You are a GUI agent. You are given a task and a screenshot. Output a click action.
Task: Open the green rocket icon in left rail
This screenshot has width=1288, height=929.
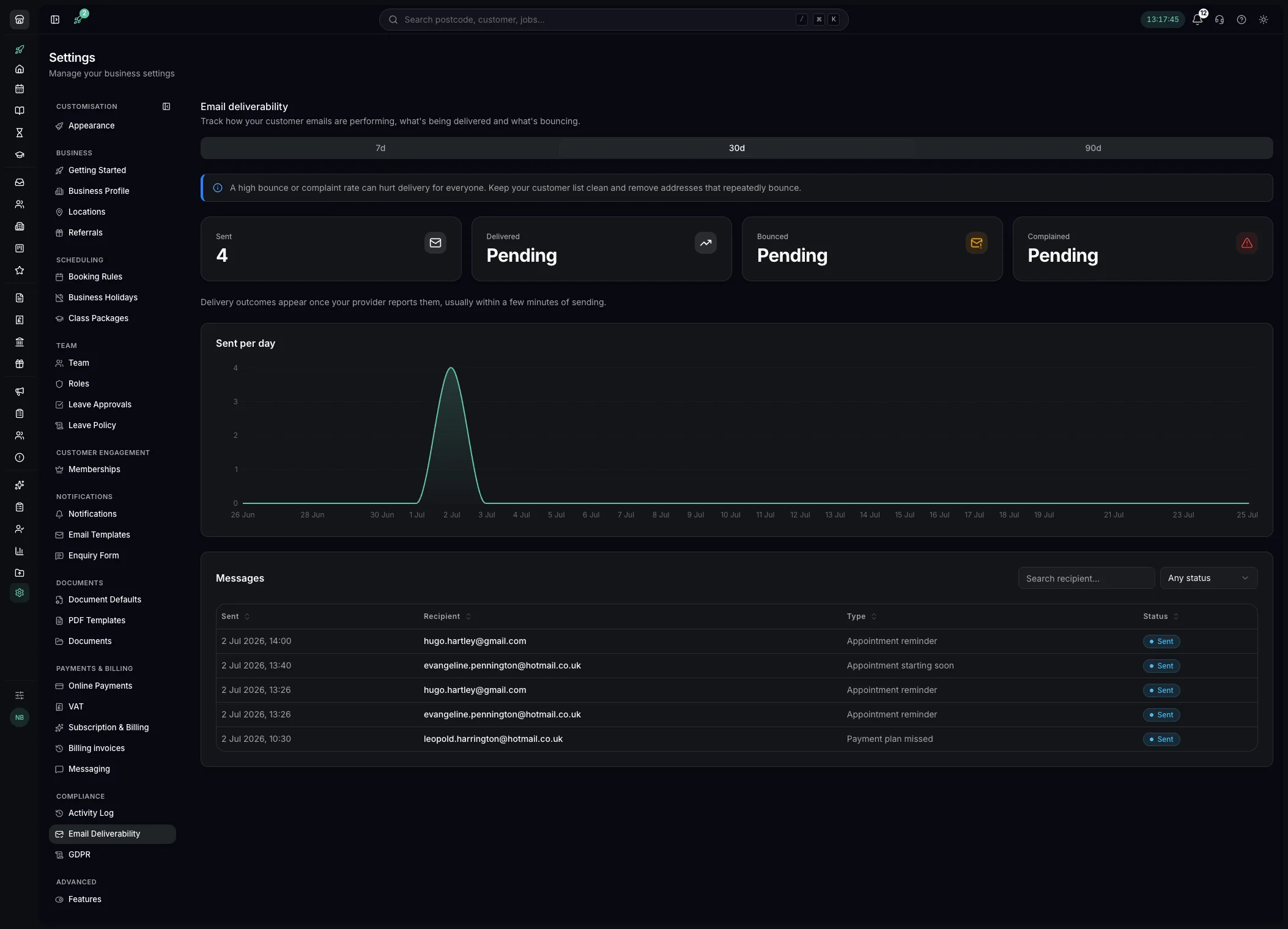20,50
